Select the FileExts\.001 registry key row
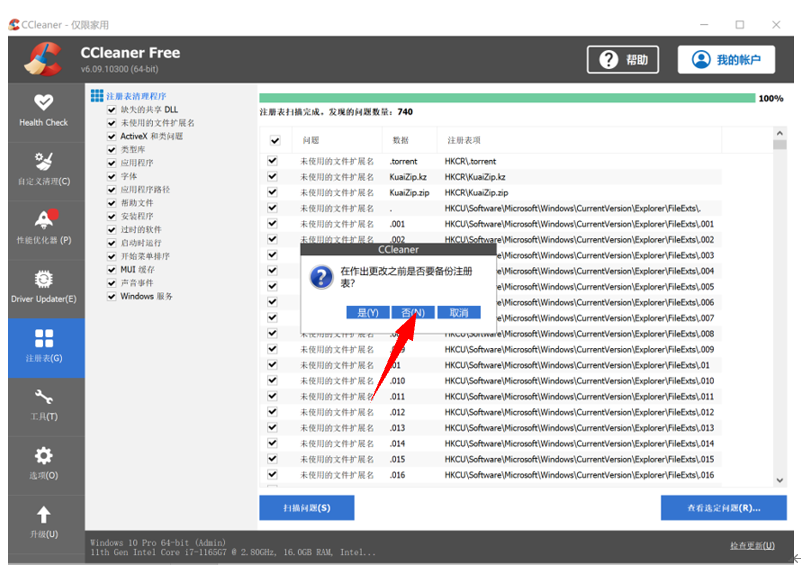801x567 pixels. [579, 224]
